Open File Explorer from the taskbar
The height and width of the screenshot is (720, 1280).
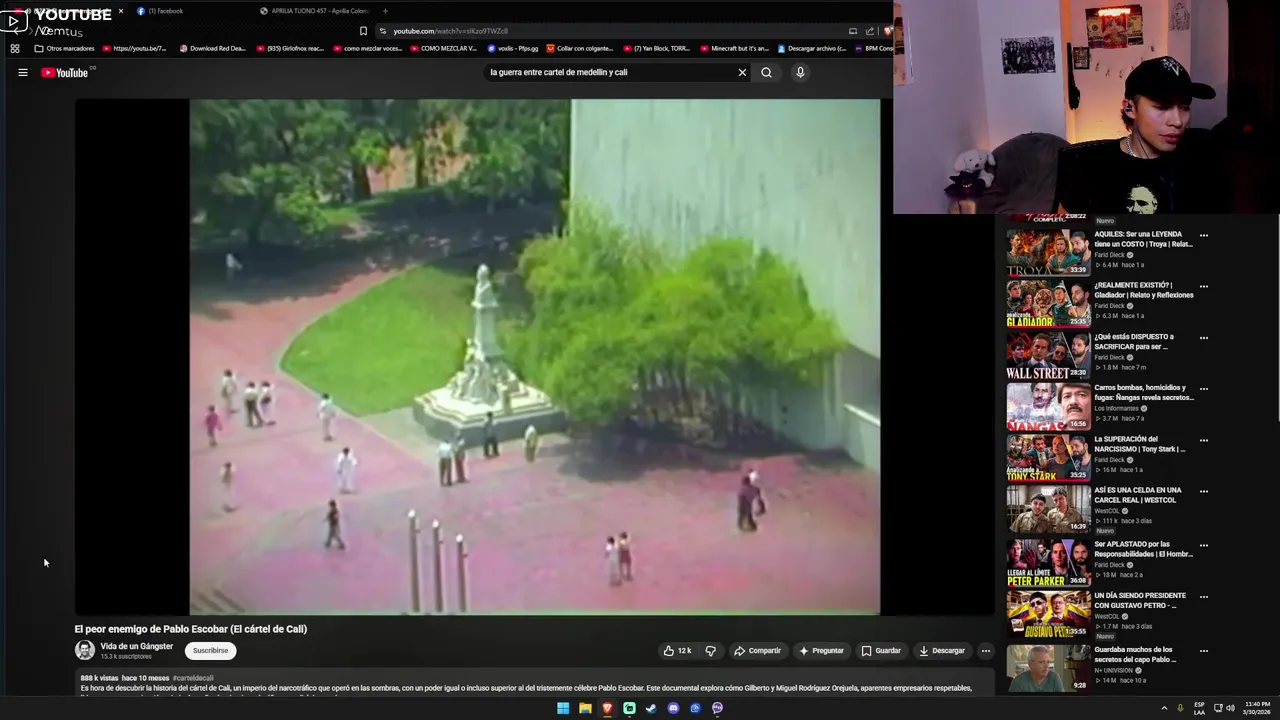coord(585,708)
